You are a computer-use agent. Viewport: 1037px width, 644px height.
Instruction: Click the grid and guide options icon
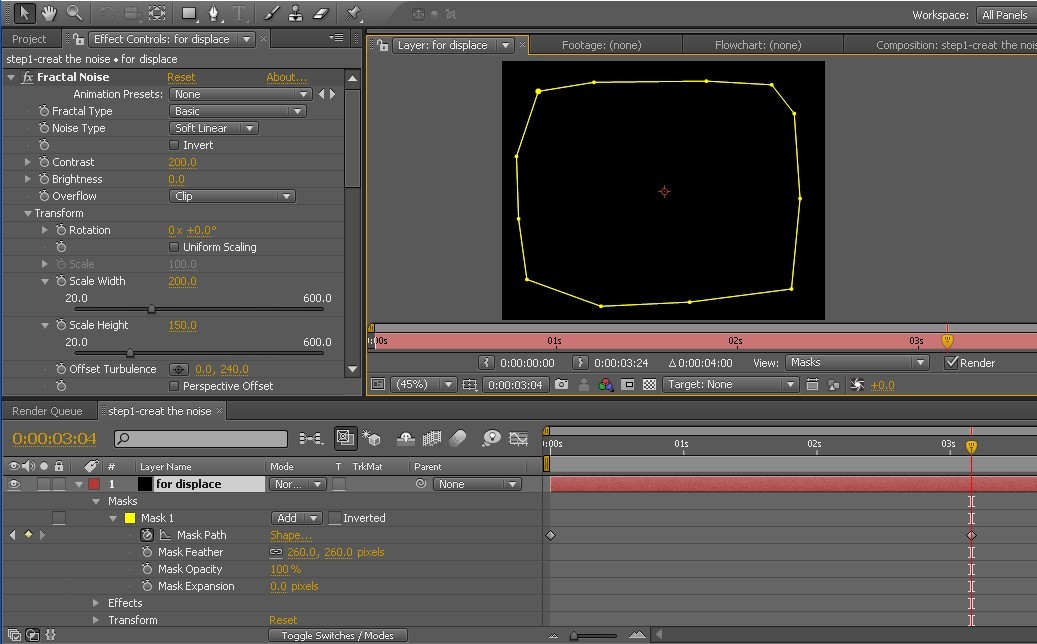click(x=470, y=384)
